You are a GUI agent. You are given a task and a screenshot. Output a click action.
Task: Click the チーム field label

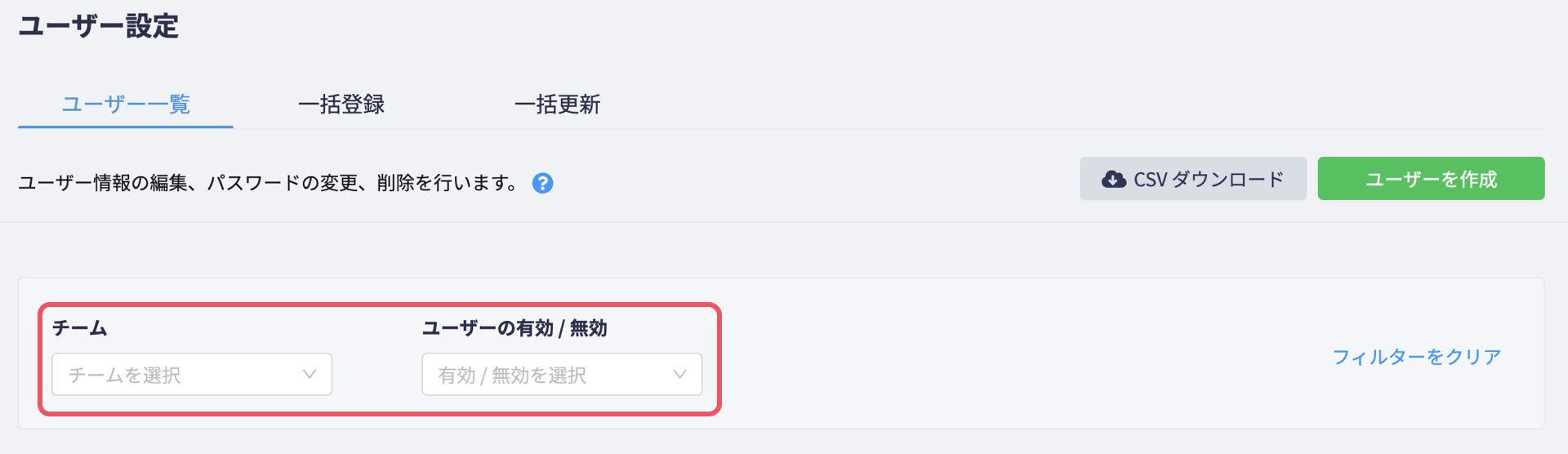80,328
